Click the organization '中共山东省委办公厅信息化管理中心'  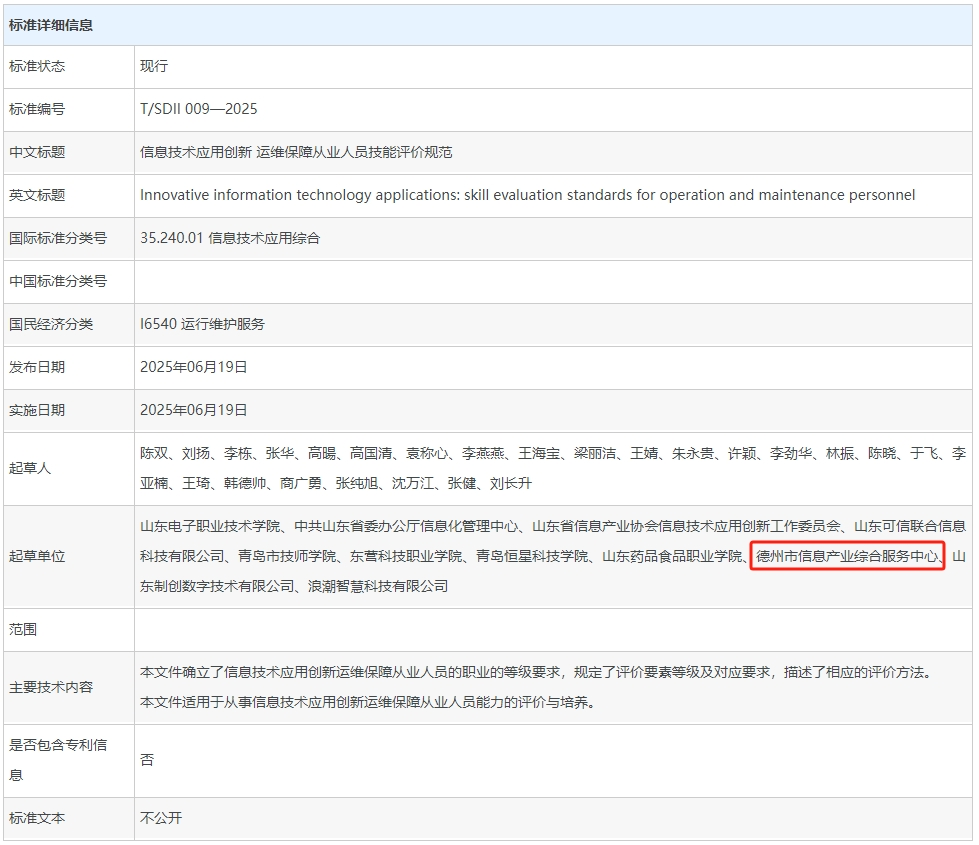tap(406, 526)
